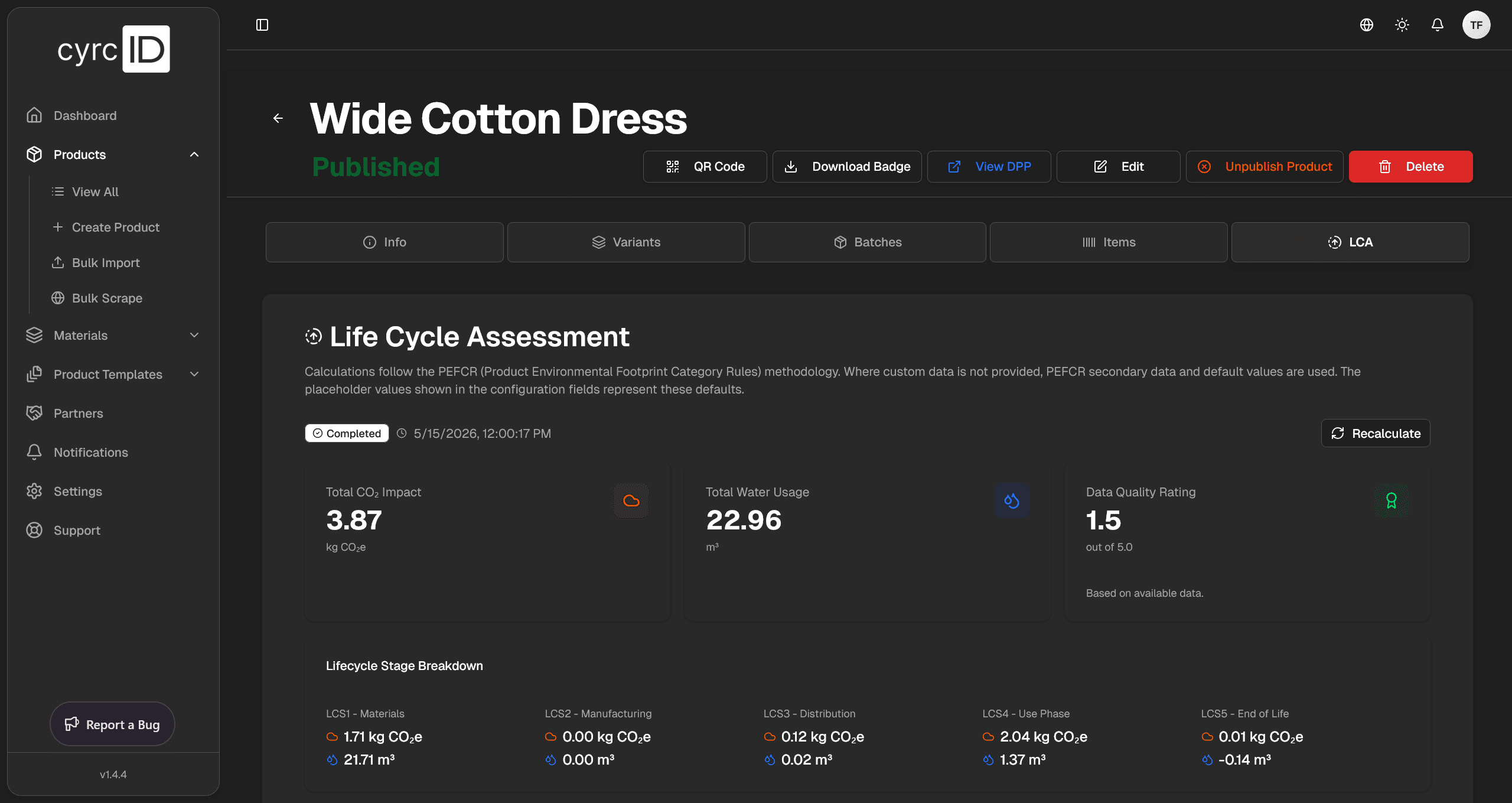Show the product QR Code
Image resolution: width=1512 pixels, height=803 pixels.
[705, 167]
